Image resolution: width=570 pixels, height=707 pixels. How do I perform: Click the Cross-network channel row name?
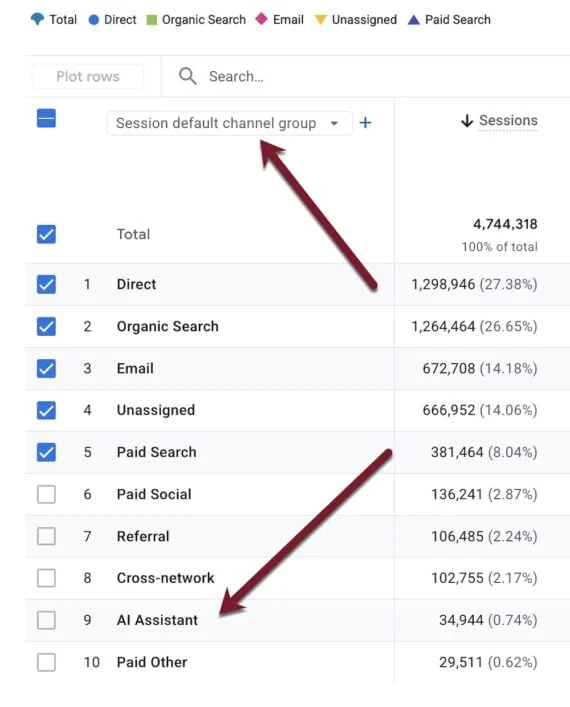[x=165, y=578]
